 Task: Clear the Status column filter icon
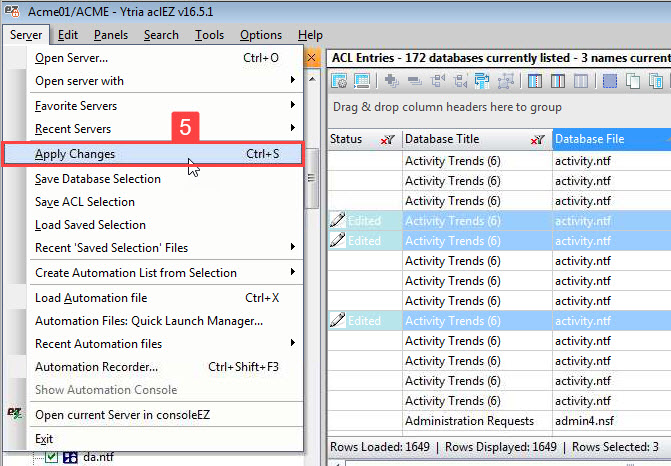(387, 140)
